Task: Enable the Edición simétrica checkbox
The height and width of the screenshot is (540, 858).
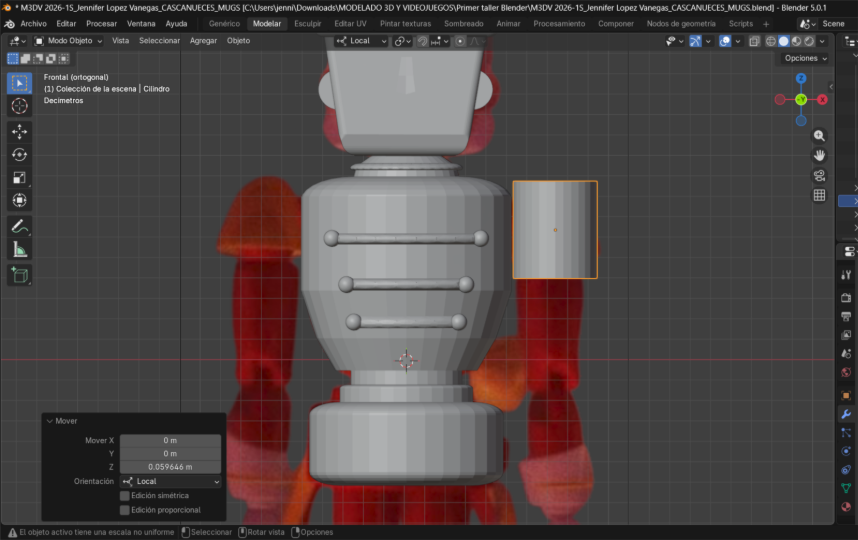Action: point(125,495)
